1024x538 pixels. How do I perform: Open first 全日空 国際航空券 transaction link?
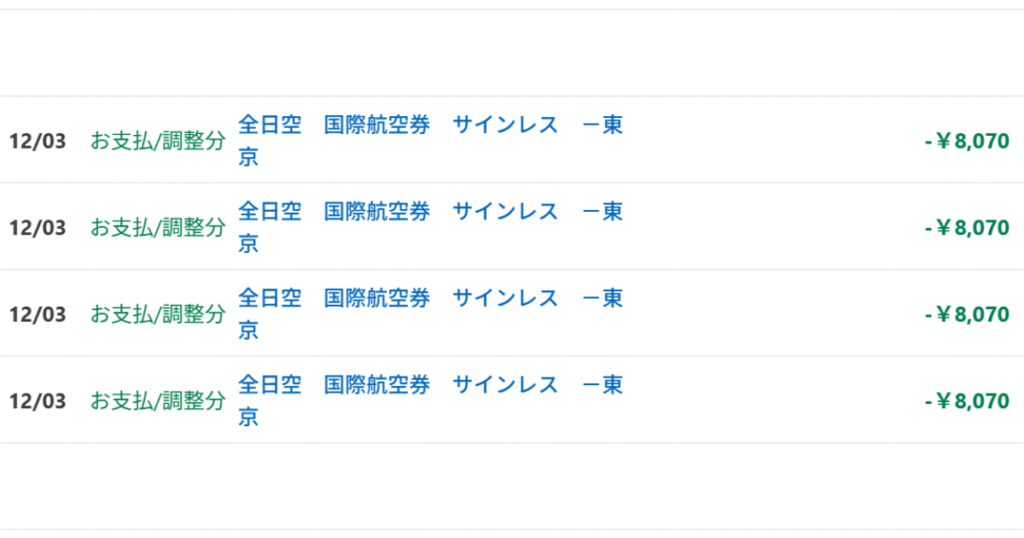pyautogui.click(x=430, y=126)
